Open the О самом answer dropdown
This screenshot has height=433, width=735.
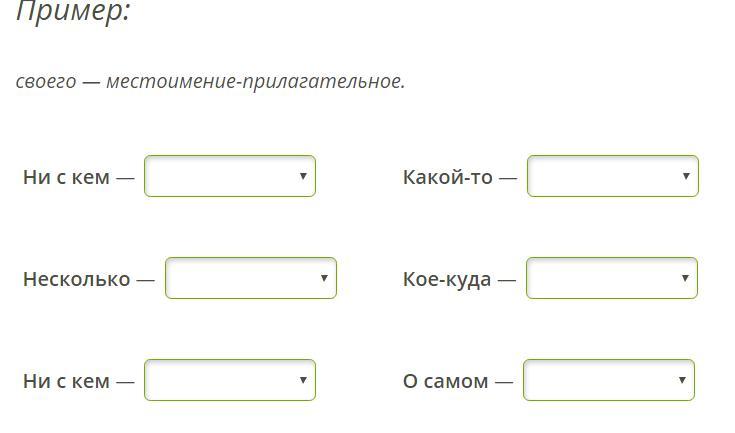(x=608, y=380)
